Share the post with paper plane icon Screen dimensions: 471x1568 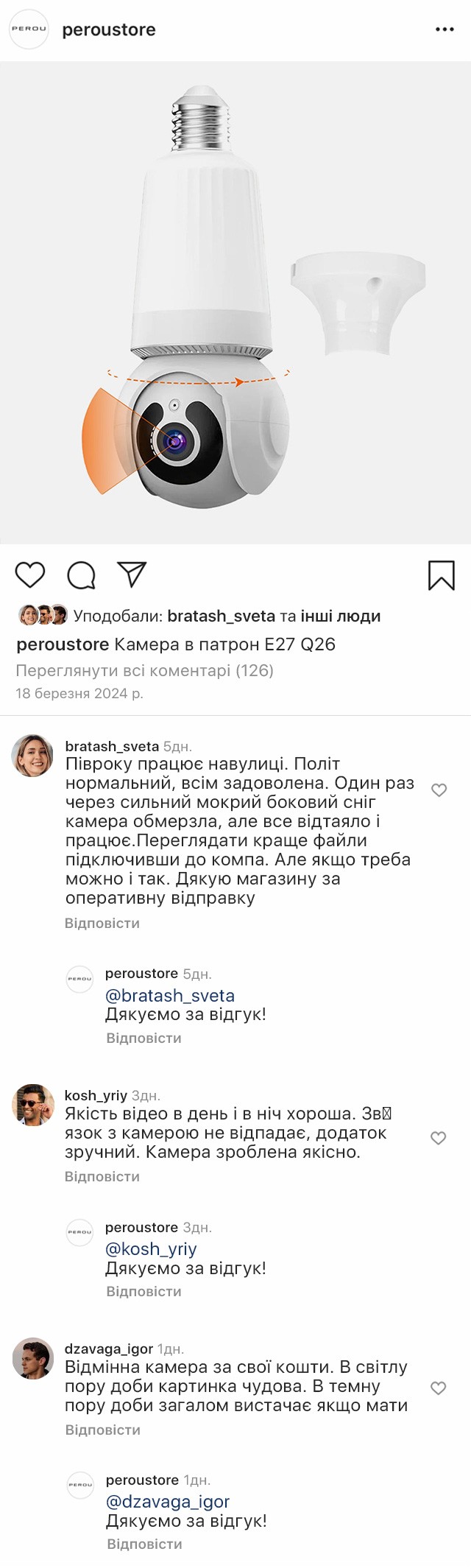132,574
